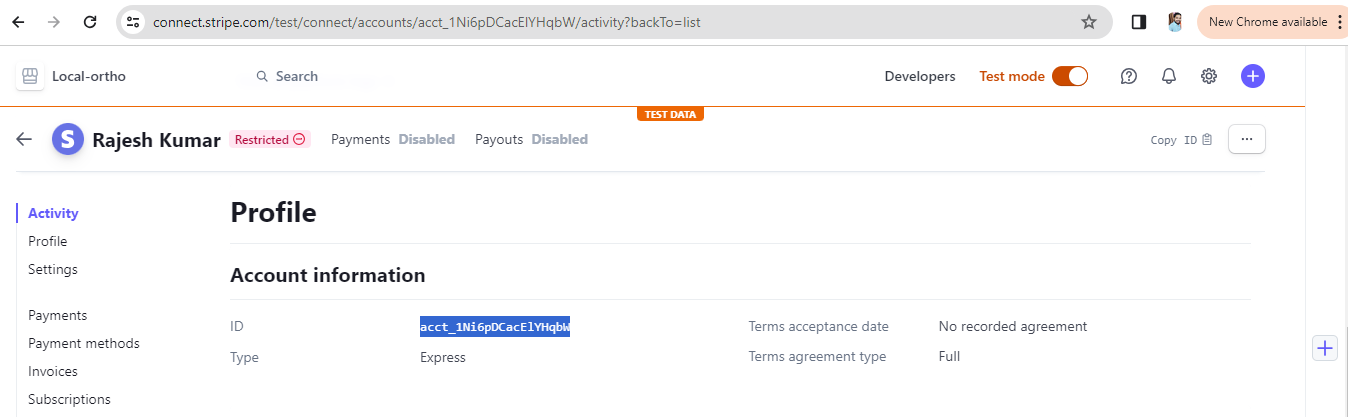Open Invoices in the sidebar

coord(53,371)
